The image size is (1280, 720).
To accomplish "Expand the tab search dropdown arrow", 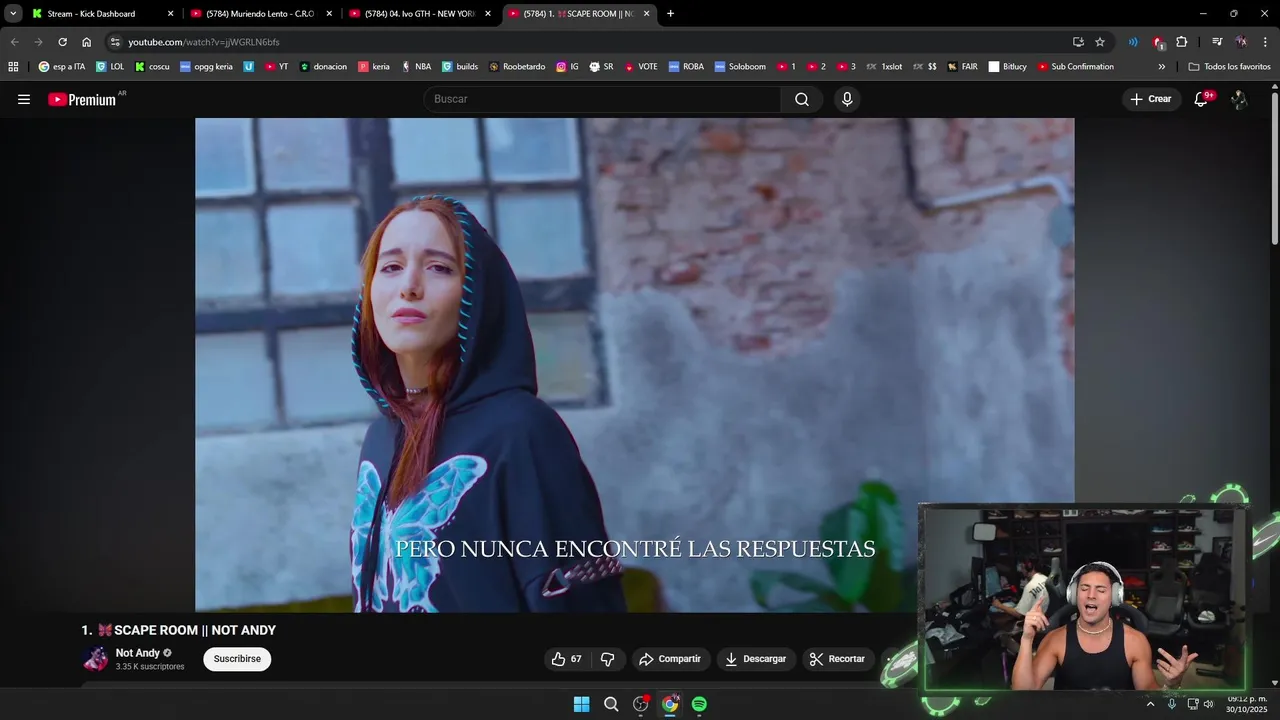I will click(x=13, y=14).
